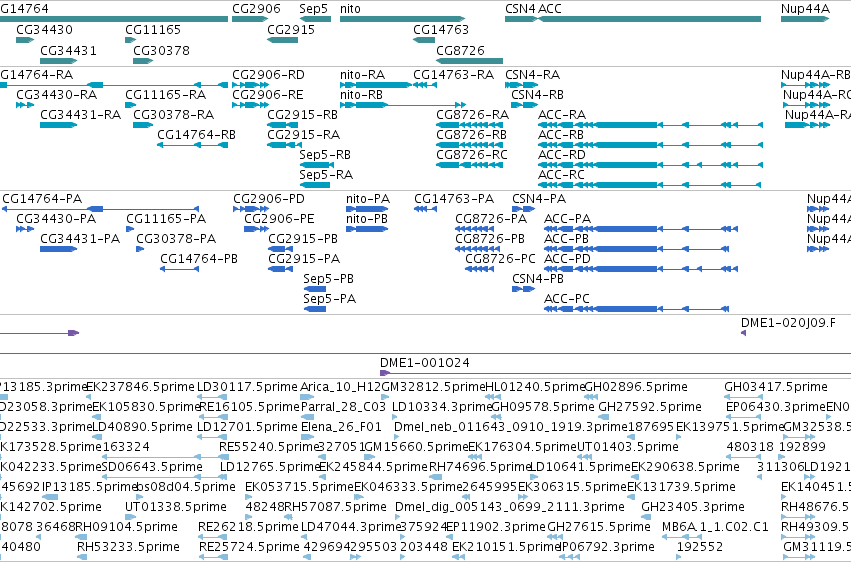The image size is (851, 562).
Task: Click transcript label CG11165-RA
Action: tap(166, 94)
